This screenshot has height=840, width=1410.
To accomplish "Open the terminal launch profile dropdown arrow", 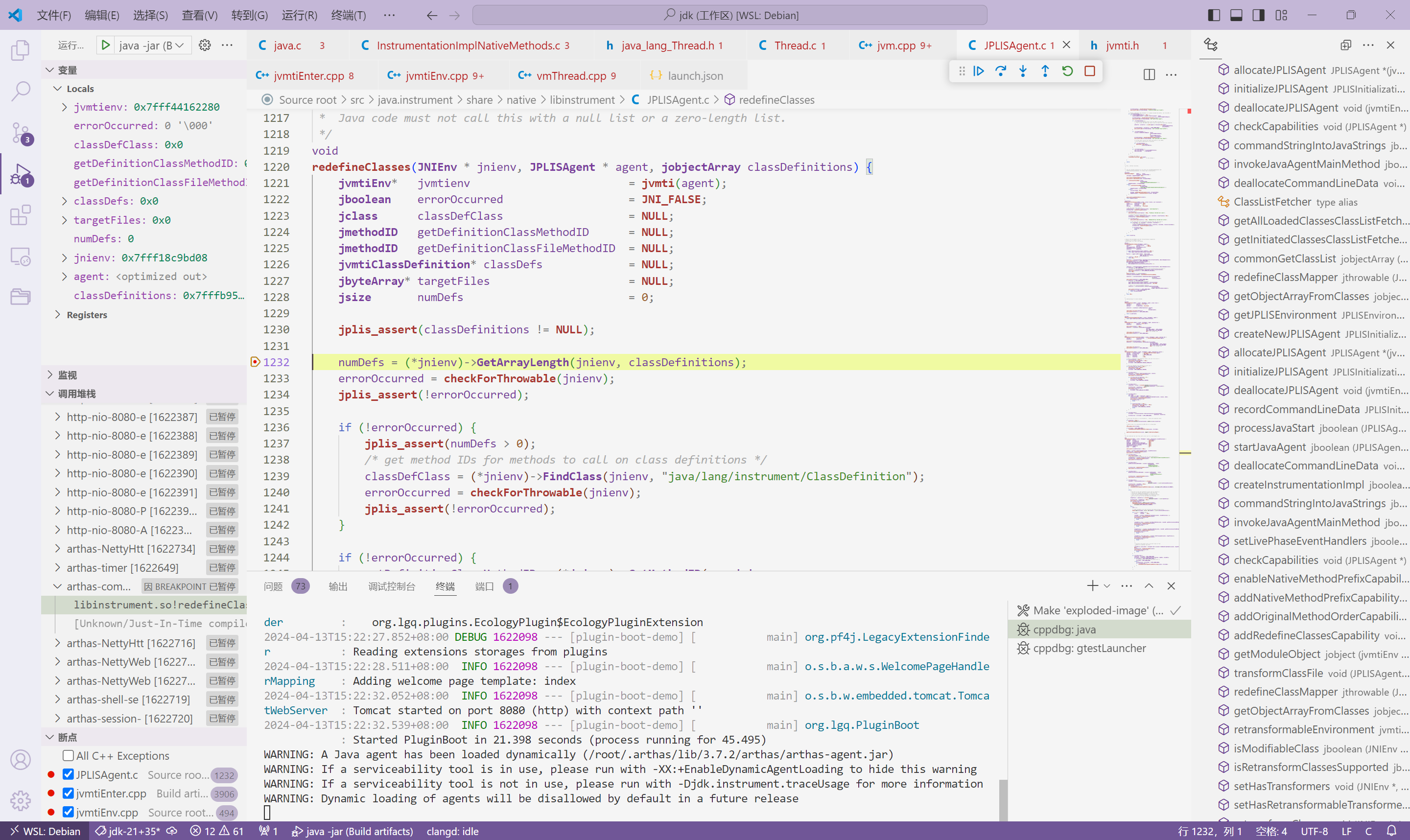I will click(1107, 586).
